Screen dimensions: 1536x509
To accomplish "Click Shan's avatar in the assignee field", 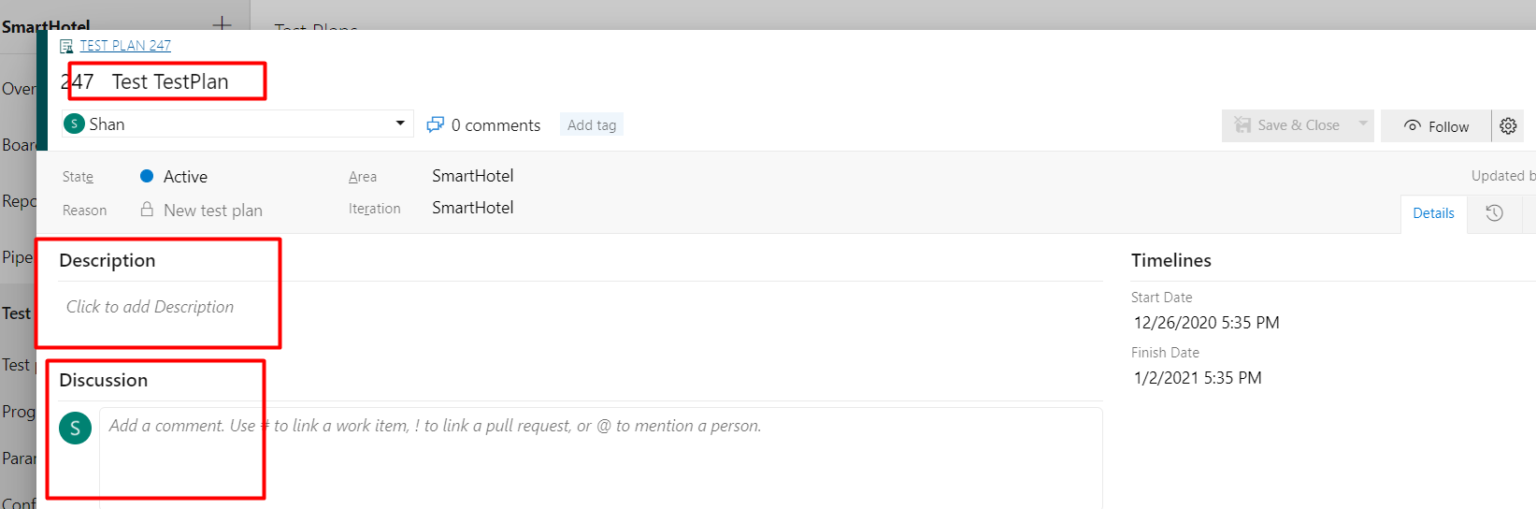I will [74, 124].
